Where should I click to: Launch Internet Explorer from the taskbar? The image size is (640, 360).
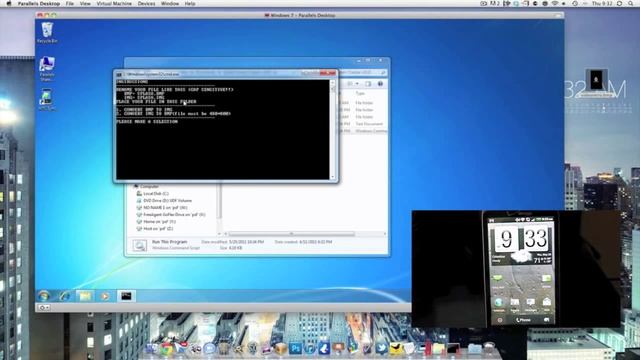[64, 296]
